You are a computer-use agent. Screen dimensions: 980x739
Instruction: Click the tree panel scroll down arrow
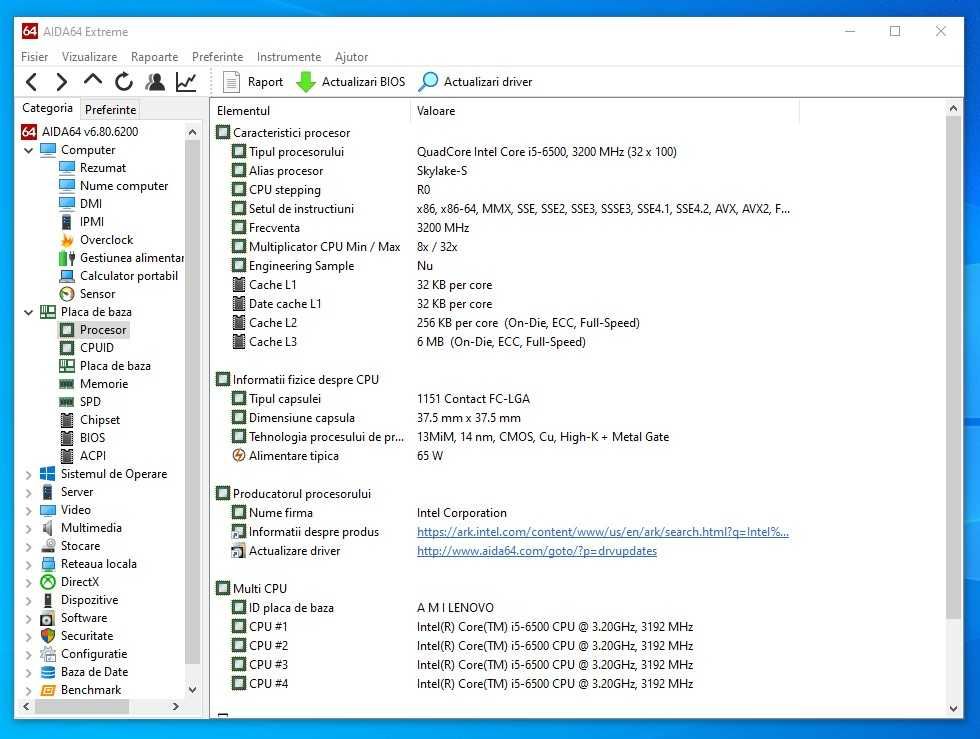(192, 690)
